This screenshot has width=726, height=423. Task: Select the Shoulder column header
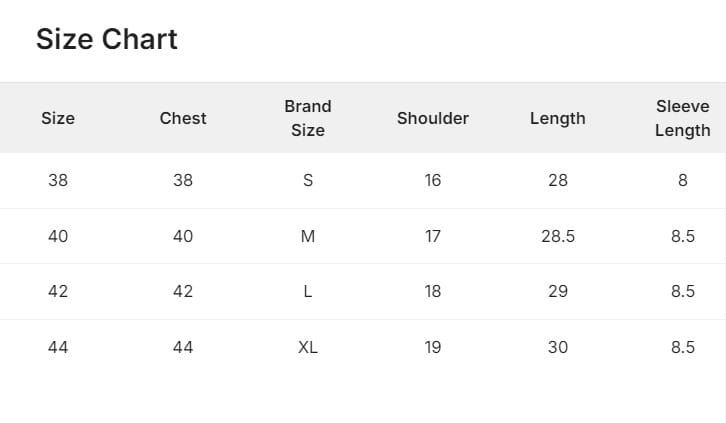coord(433,118)
